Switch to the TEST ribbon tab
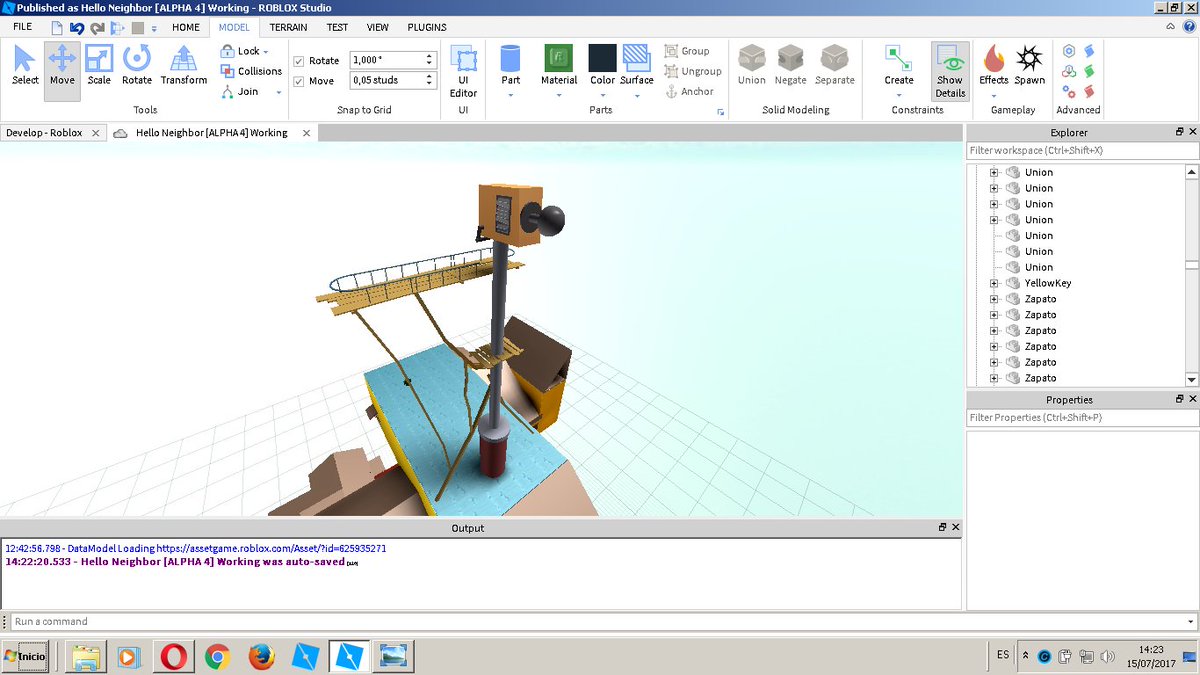The width and height of the screenshot is (1200, 675). pyautogui.click(x=337, y=27)
